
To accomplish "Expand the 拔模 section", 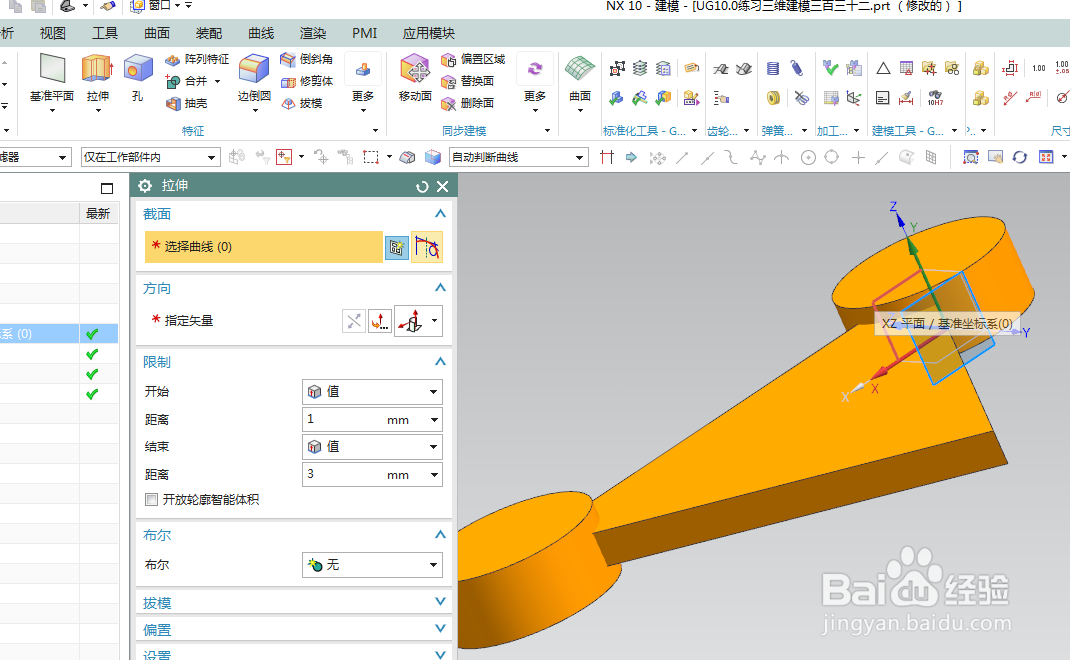I will (x=440, y=601).
